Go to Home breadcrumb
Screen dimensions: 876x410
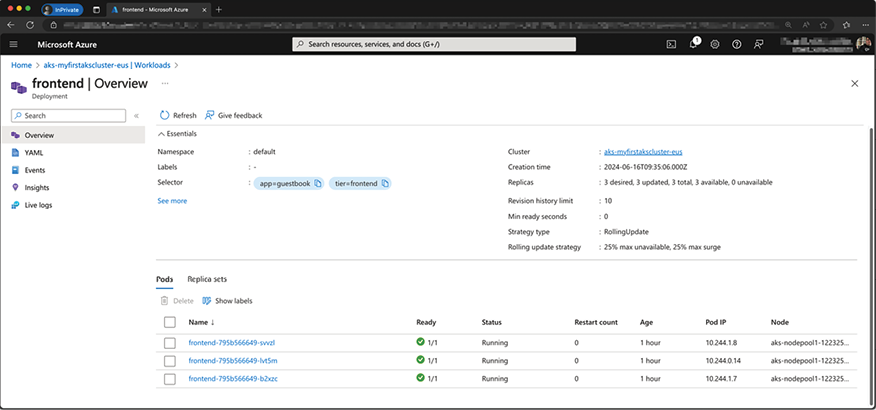click(22, 65)
